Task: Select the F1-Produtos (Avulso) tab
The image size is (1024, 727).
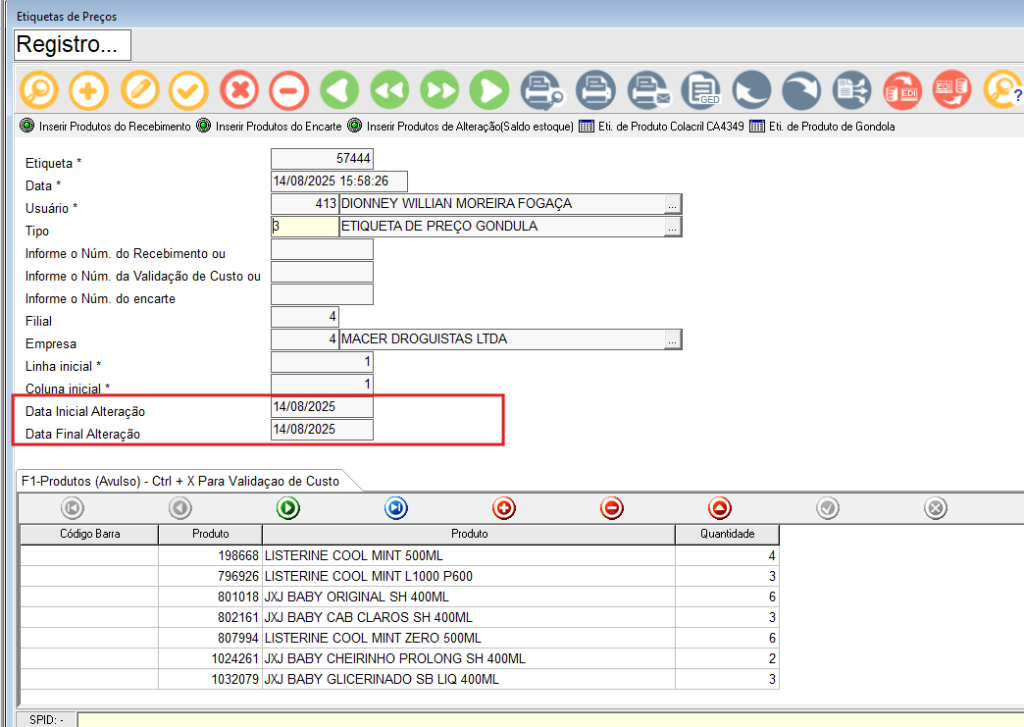Action: 180,481
